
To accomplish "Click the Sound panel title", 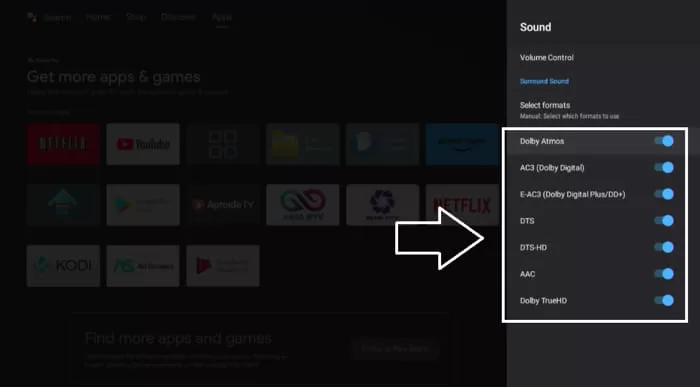I will click(x=535, y=27).
